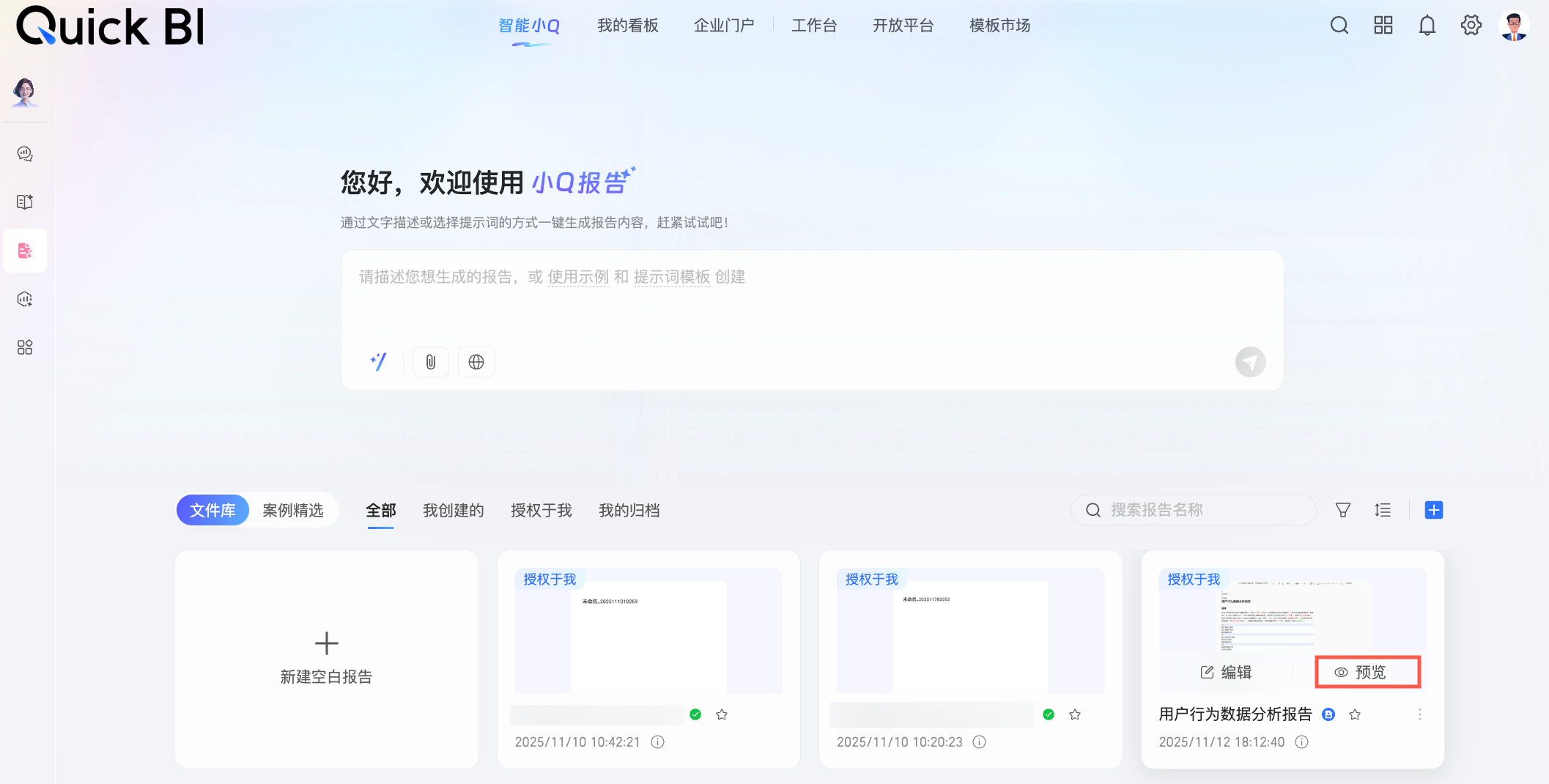Click blue badge icon beside 用户行为数据分析报告
1549x784 pixels.
click(x=1328, y=714)
